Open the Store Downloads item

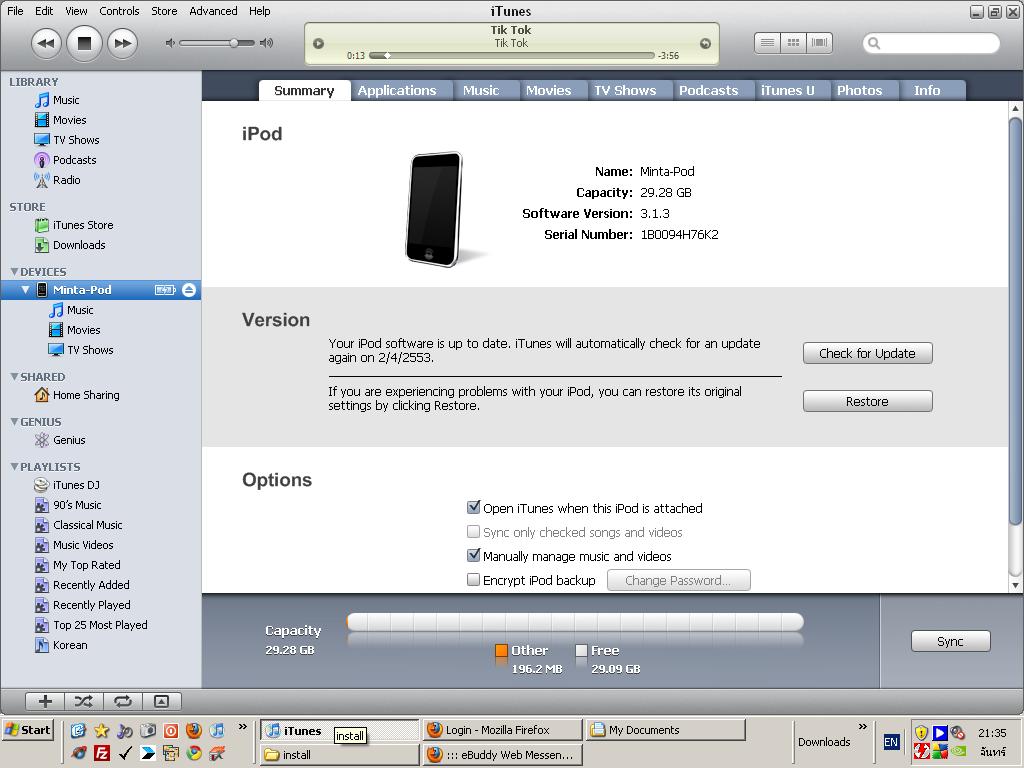[x=78, y=245]
